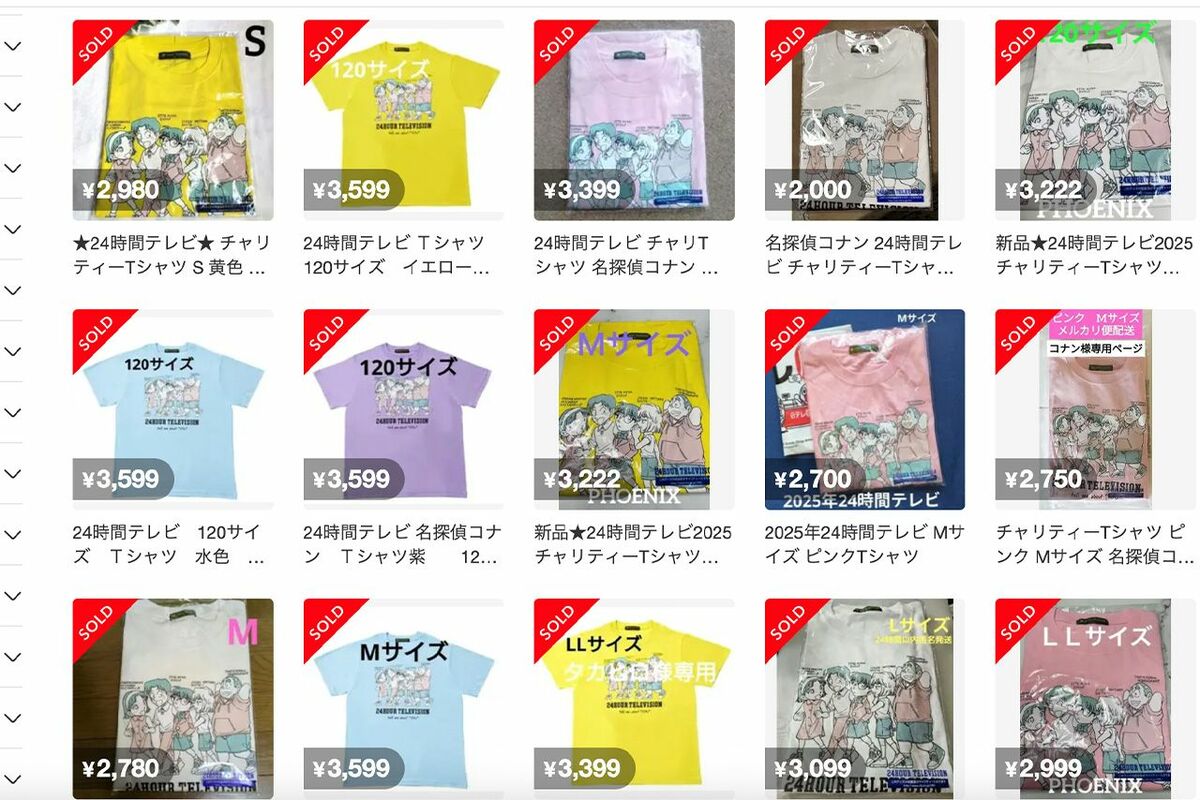This screenshot has height=800, width=1200.
Task: Click the title link ★24時間テレビ★ チャリティーTシャツ S 黄色
Action: coord(170,255)
